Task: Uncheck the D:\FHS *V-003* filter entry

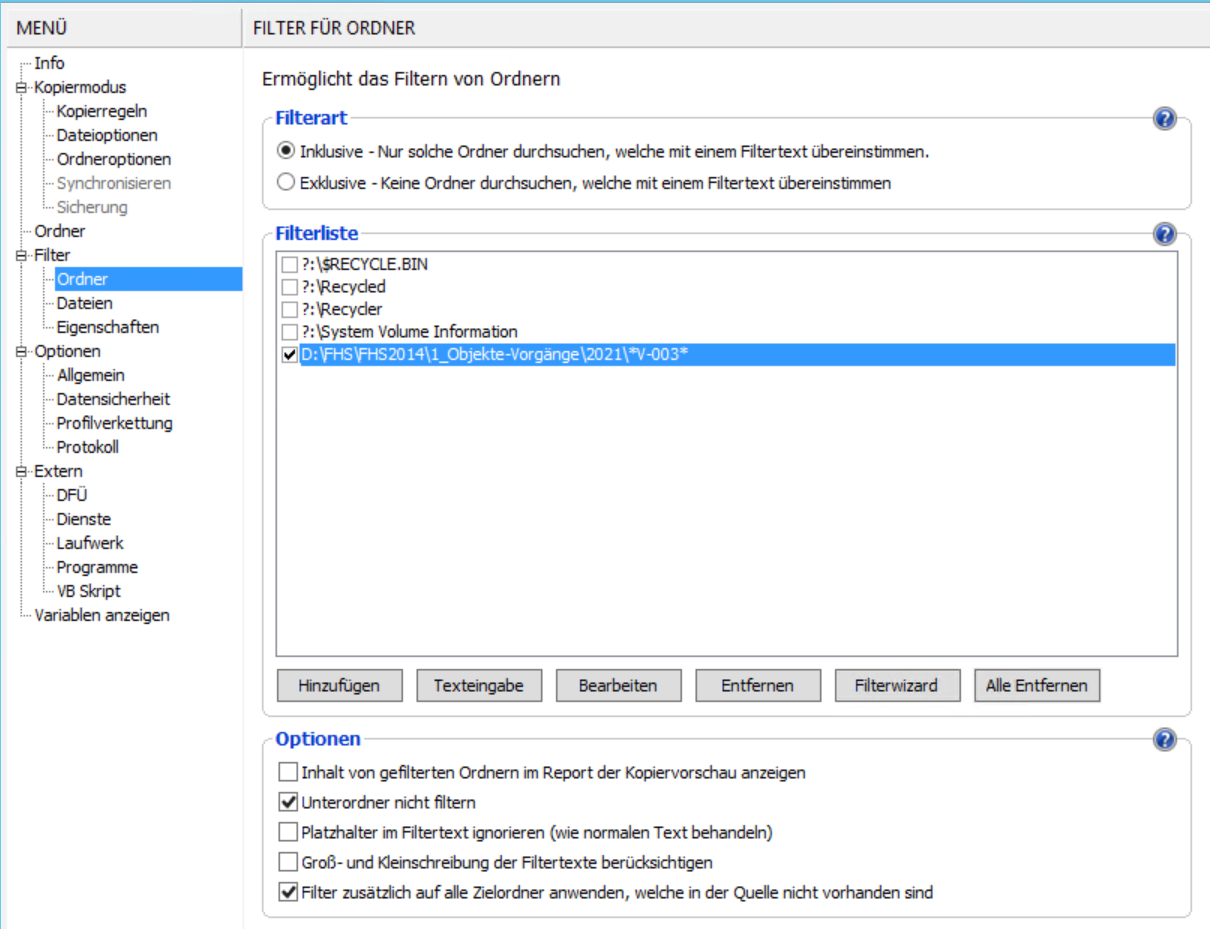Action: point(289,355)
